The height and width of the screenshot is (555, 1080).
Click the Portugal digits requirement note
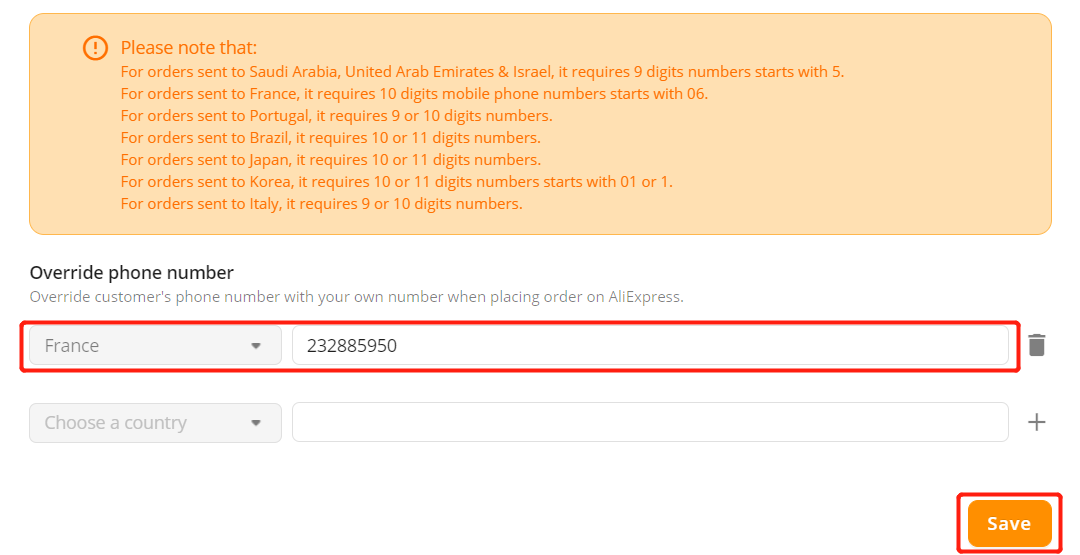pos(336,116)
